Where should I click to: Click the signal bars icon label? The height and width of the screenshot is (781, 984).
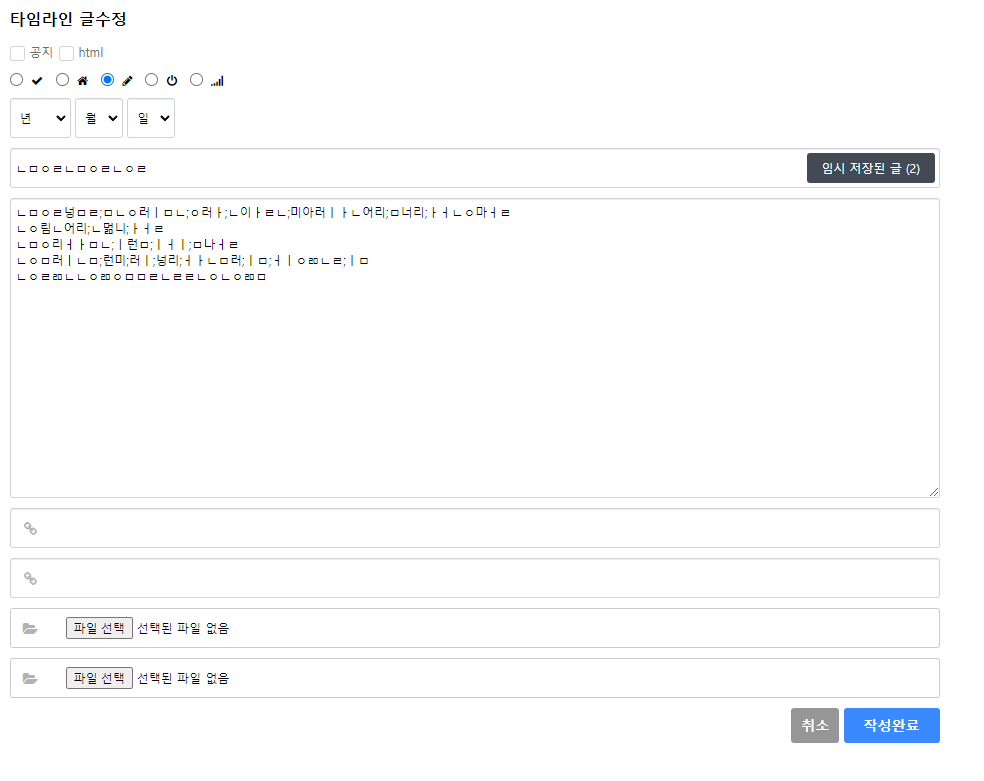(217, 80)
